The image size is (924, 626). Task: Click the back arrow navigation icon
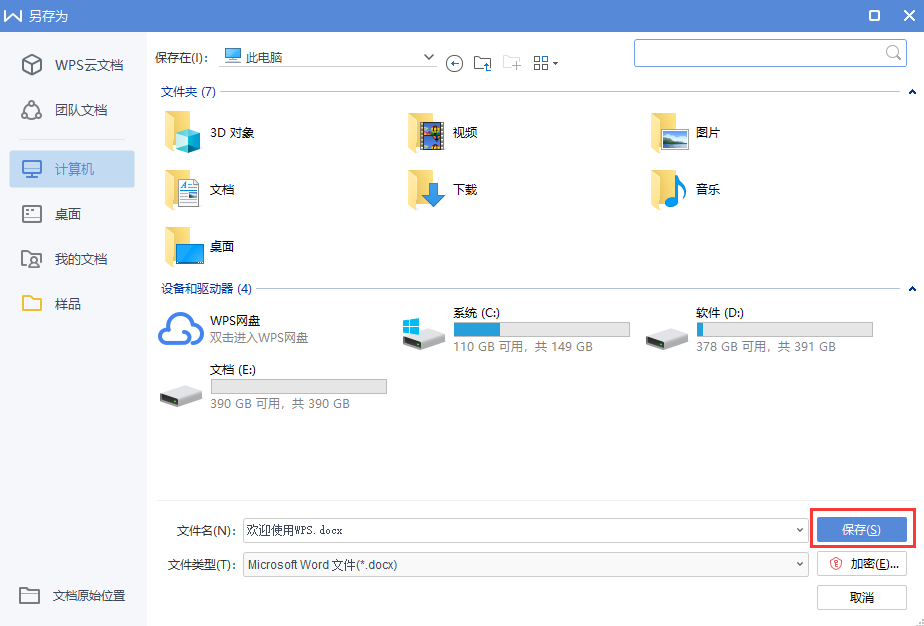pyautogui.click(x=454, y=63)
